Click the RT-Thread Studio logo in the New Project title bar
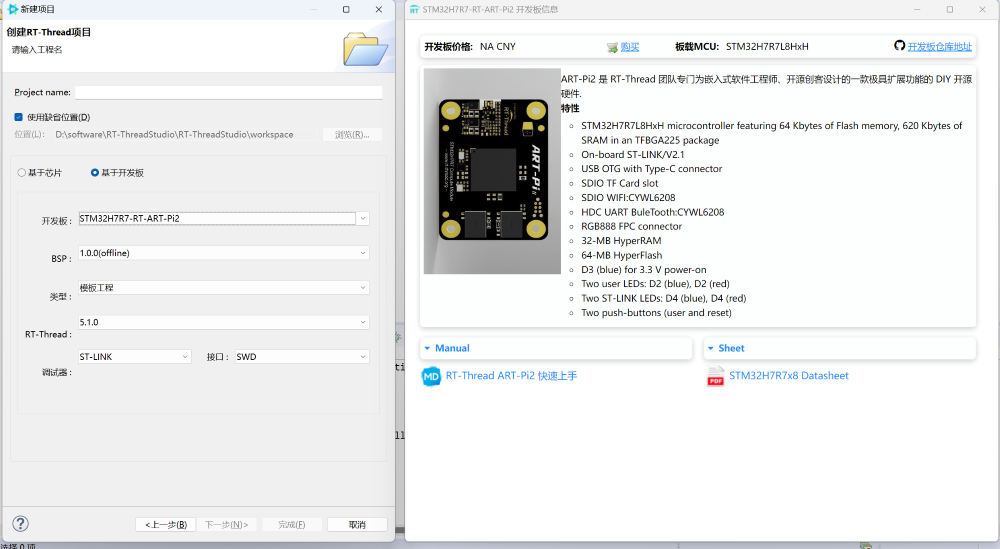 coord(13,9)
